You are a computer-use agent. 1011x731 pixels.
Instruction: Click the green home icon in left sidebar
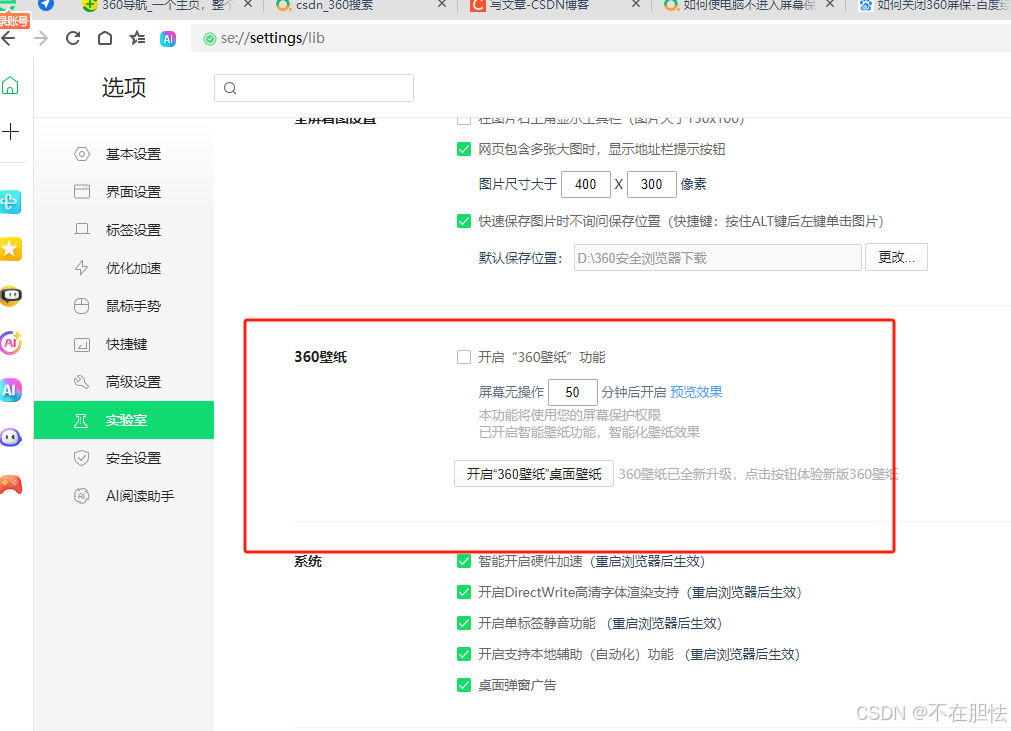(10, 85)
